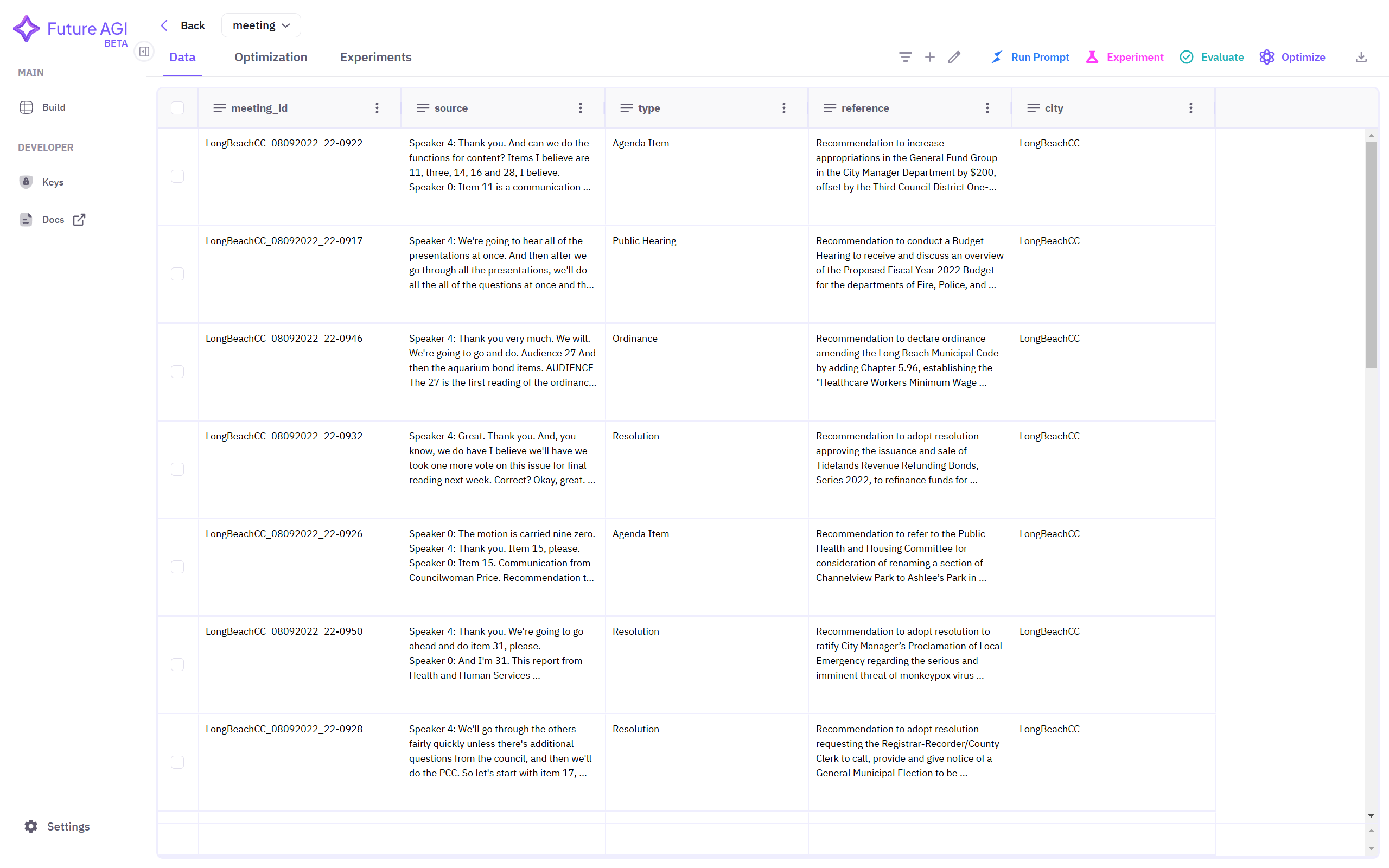Screen dimensions: 1389x868
Task: Switch to the Optimization tab
Action: point(270,57)
